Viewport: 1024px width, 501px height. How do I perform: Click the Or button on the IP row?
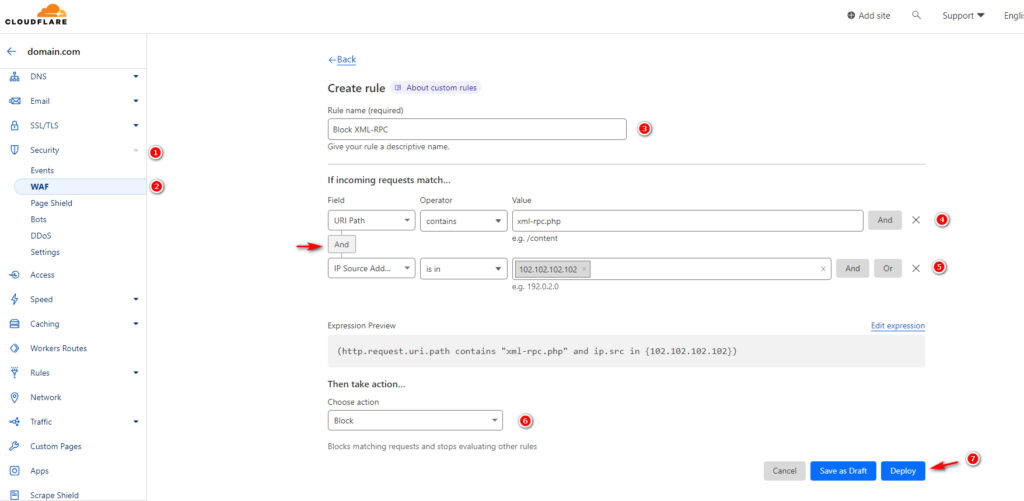click(x=888, y=268)
